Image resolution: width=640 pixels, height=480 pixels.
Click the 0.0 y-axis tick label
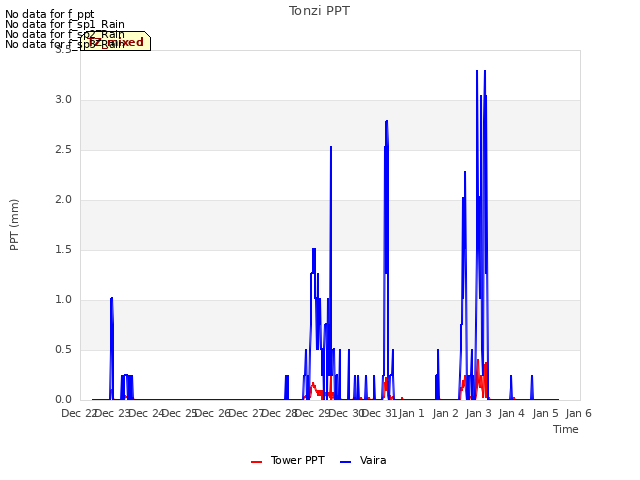64,400
